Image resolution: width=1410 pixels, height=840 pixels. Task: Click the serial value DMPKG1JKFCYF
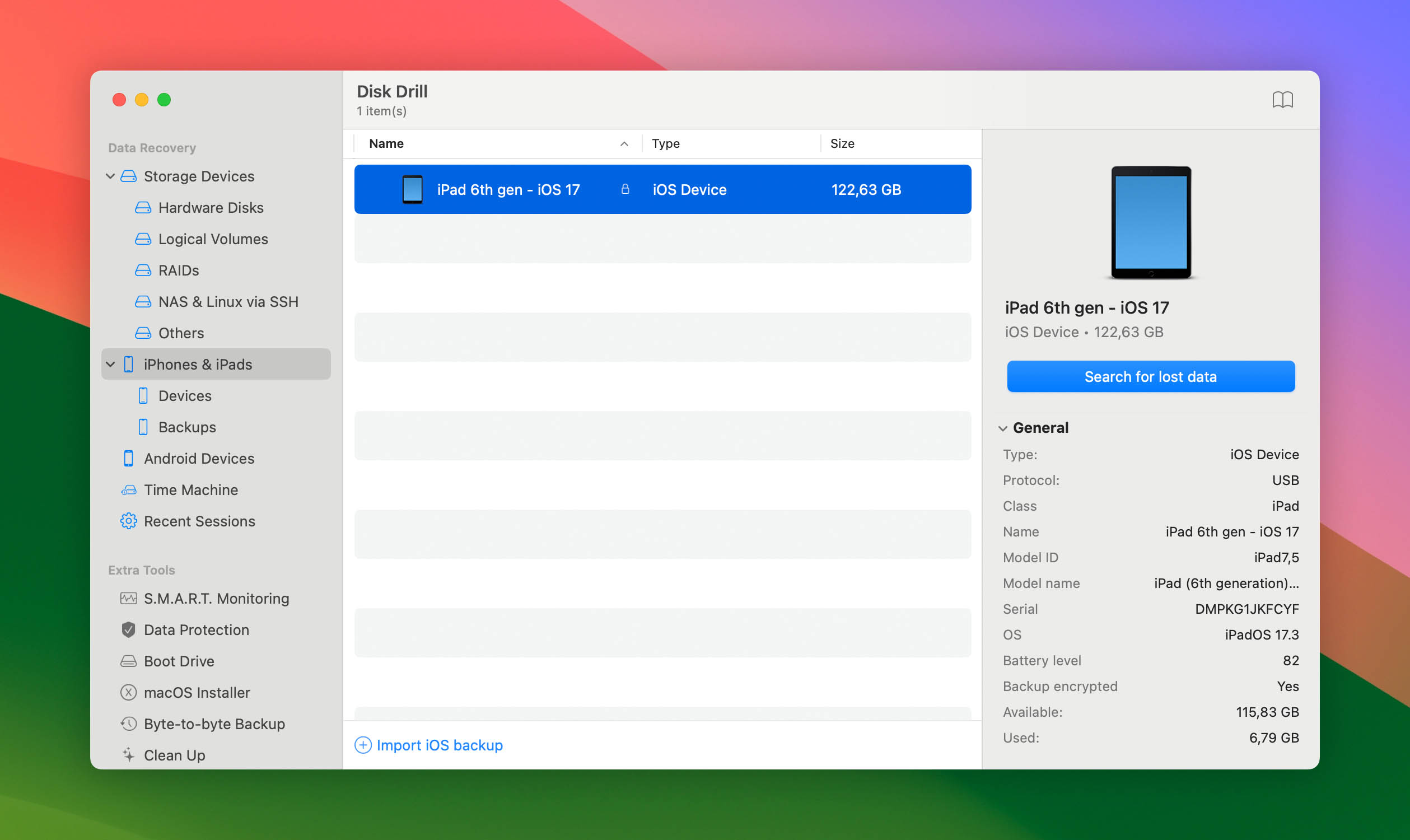[1246, 609]
